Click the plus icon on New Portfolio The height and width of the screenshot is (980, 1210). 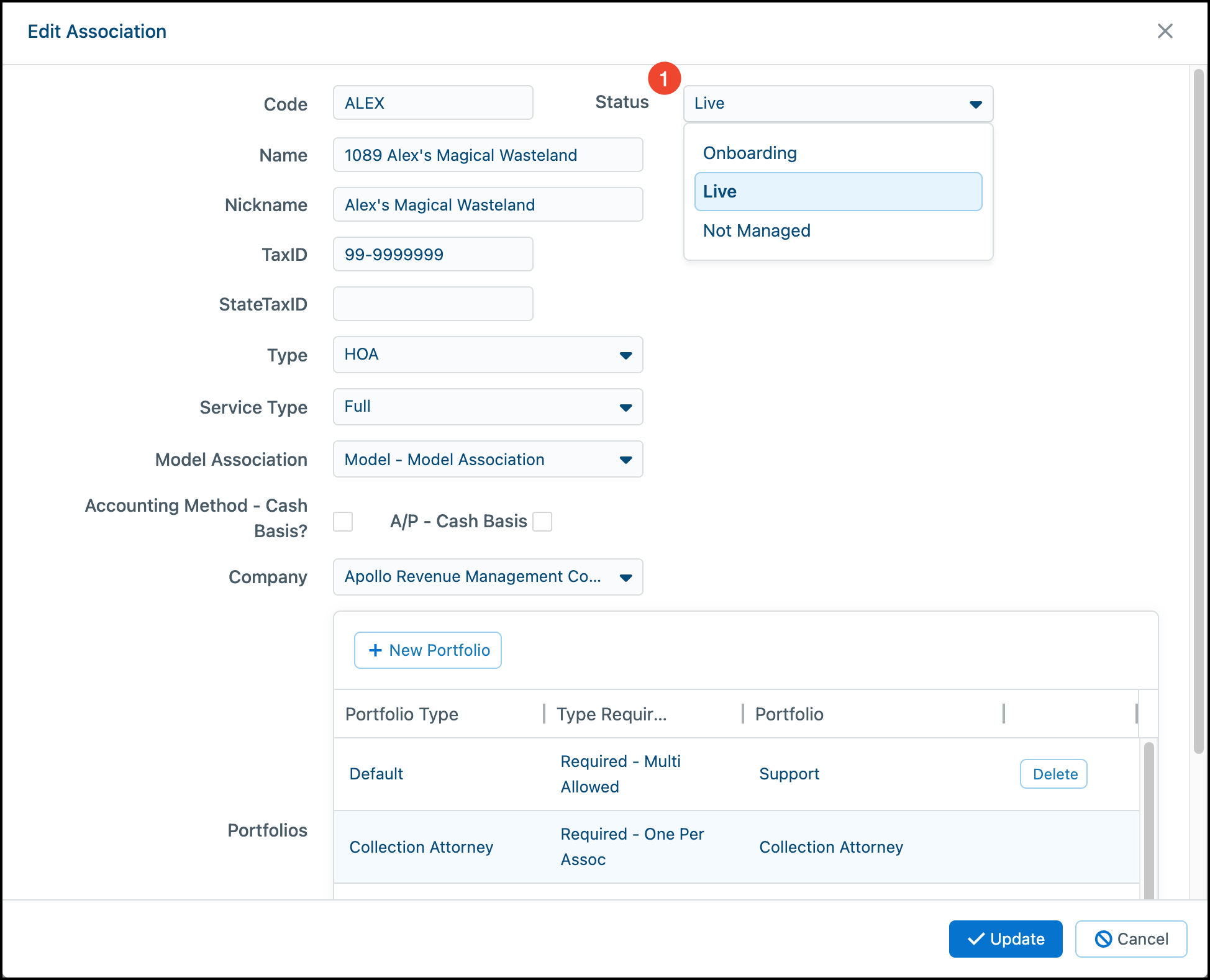click(375, 650)
